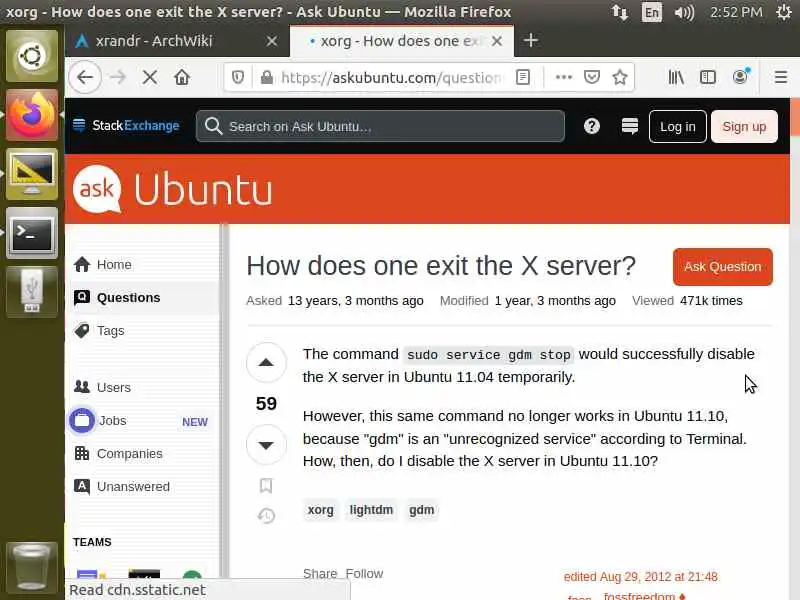Open the En keyboard layout indicator
The image size is (800, 600).
[x=652, y=12]
